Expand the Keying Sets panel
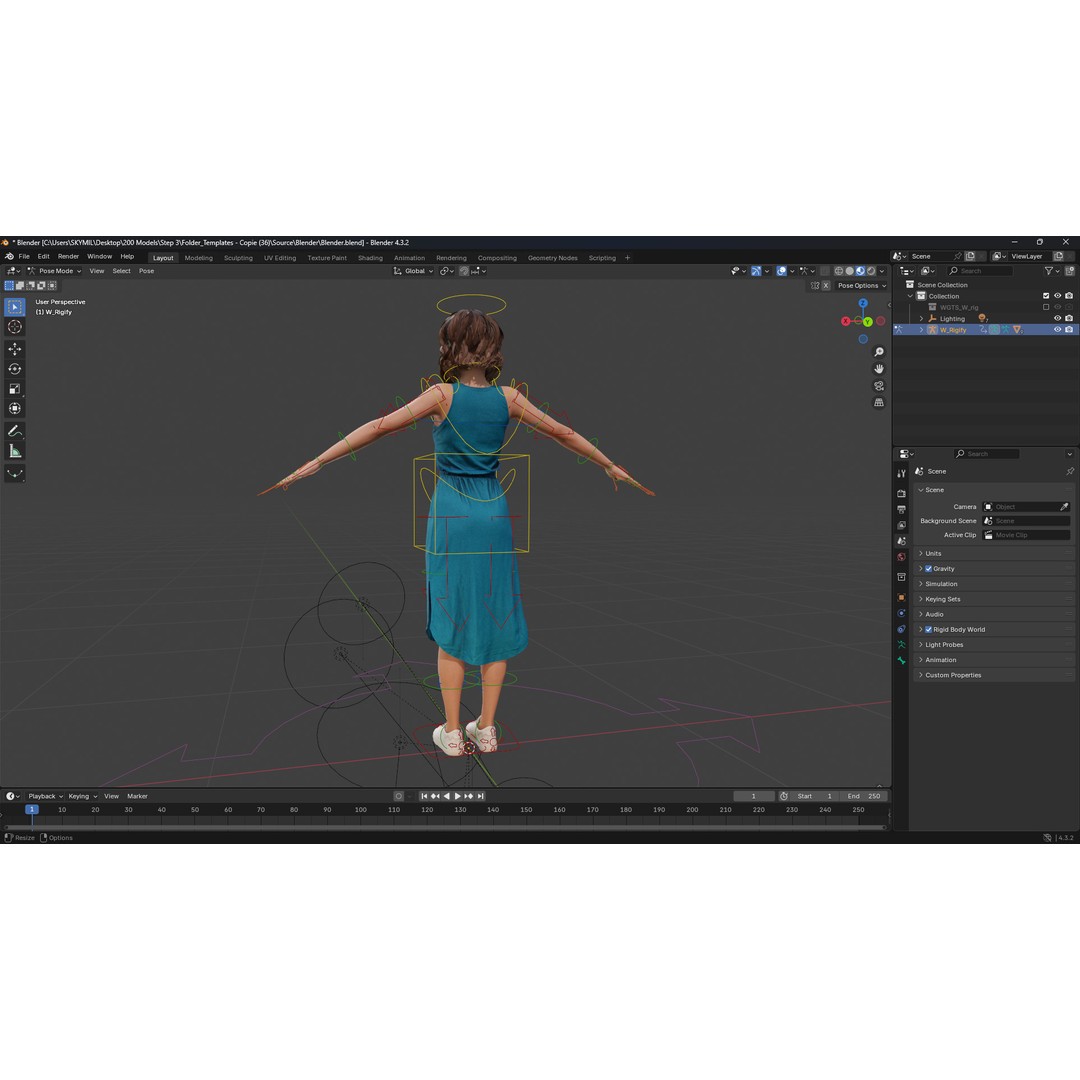1080x1080 pixels. [994, 599]
